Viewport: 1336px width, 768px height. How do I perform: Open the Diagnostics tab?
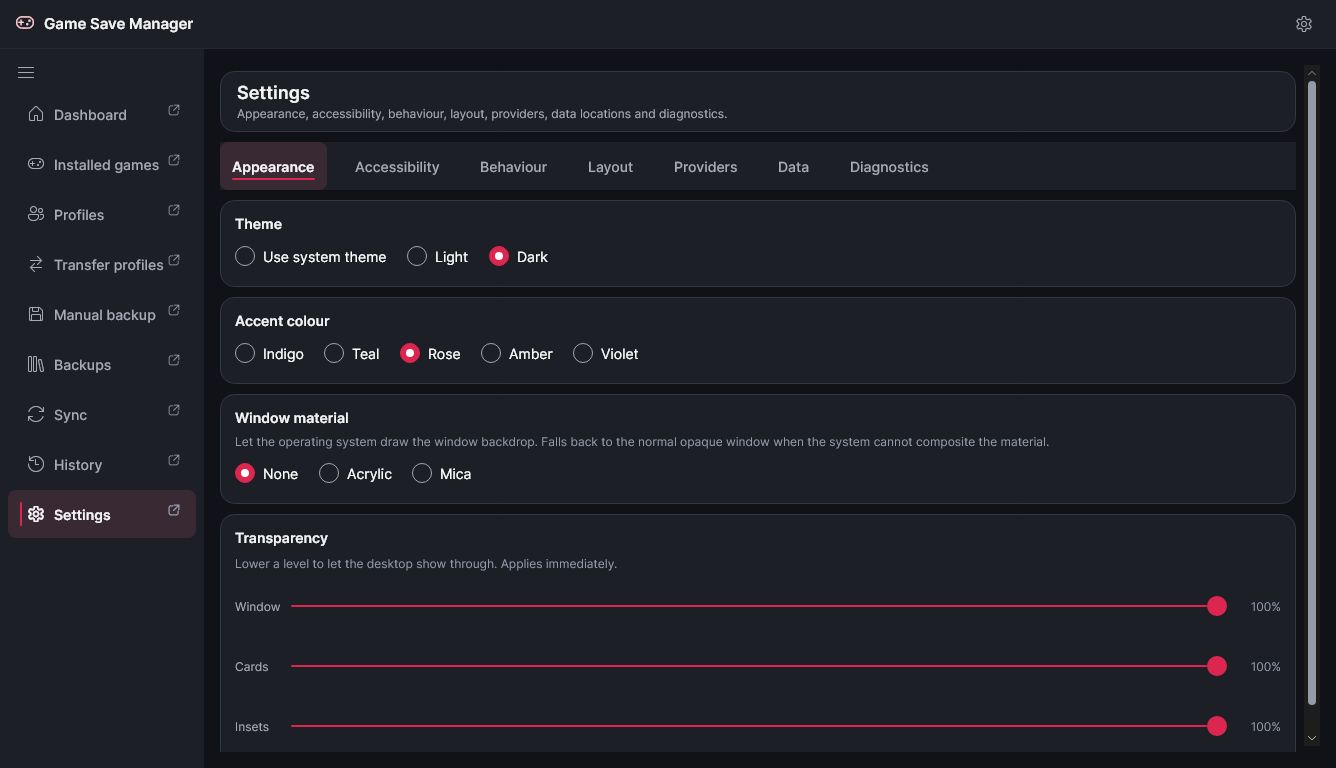(889, 167)
